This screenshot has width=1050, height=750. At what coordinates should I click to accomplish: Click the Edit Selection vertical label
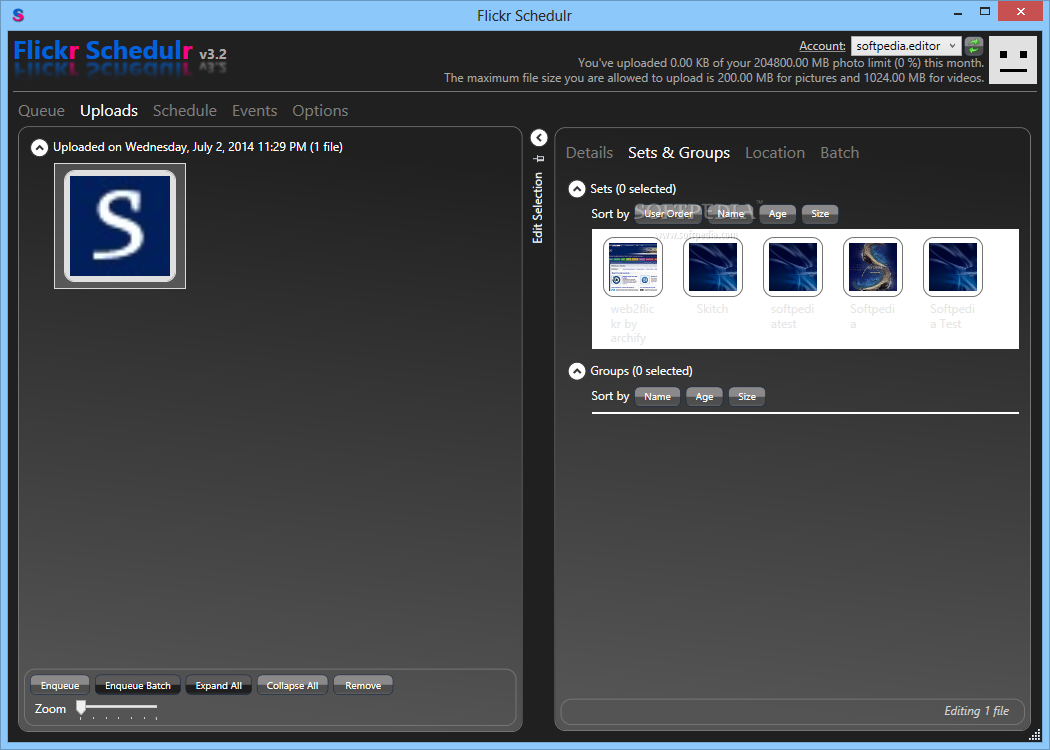538,208
